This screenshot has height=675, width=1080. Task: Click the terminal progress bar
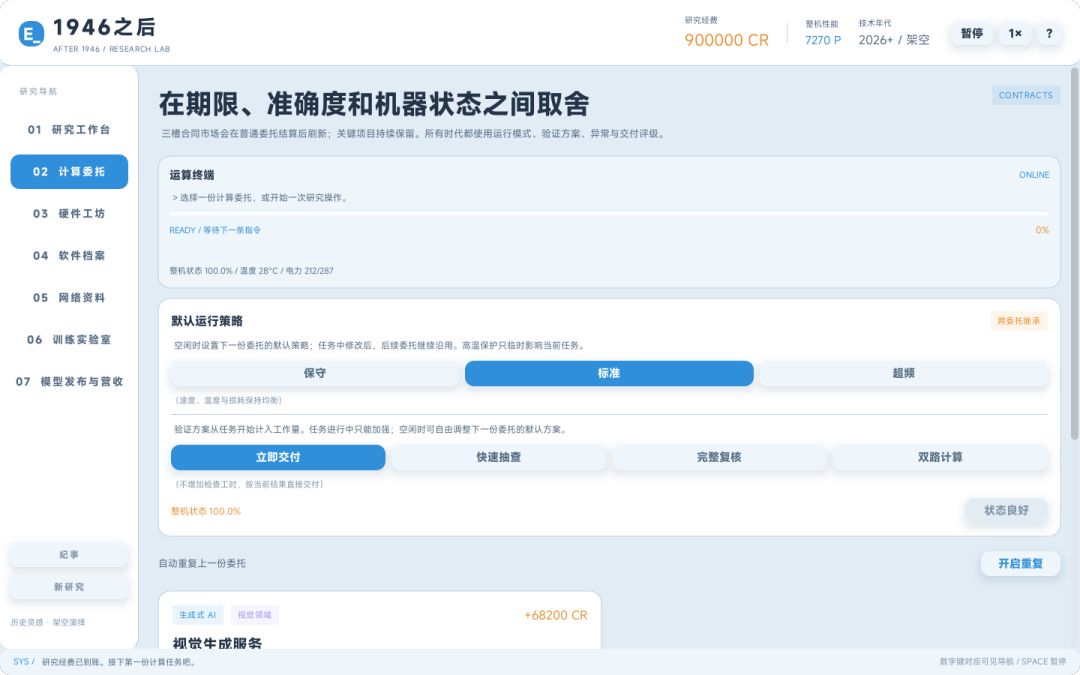tap(610, 214)
